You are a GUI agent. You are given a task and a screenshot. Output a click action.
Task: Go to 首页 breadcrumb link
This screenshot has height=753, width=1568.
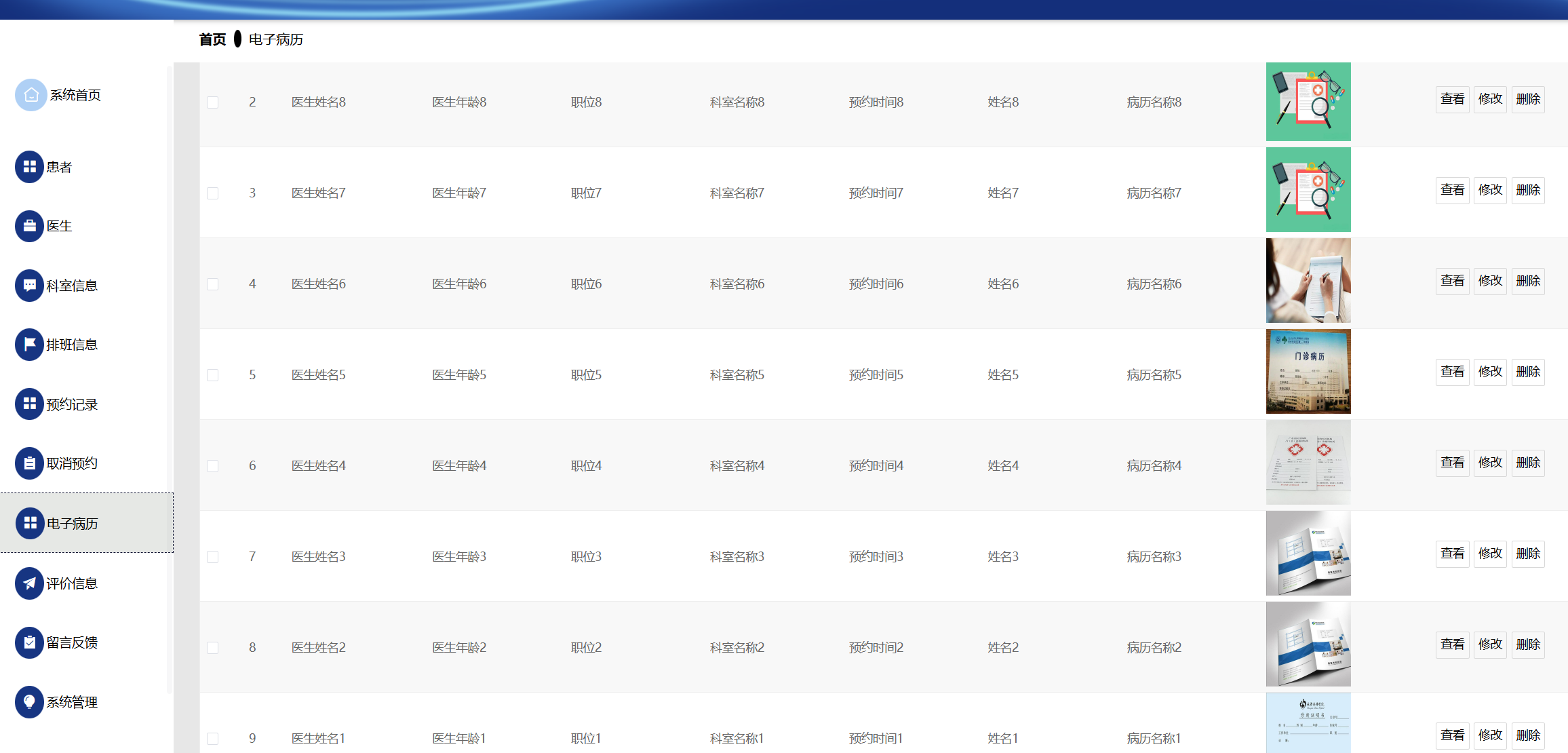coord(212,39)
